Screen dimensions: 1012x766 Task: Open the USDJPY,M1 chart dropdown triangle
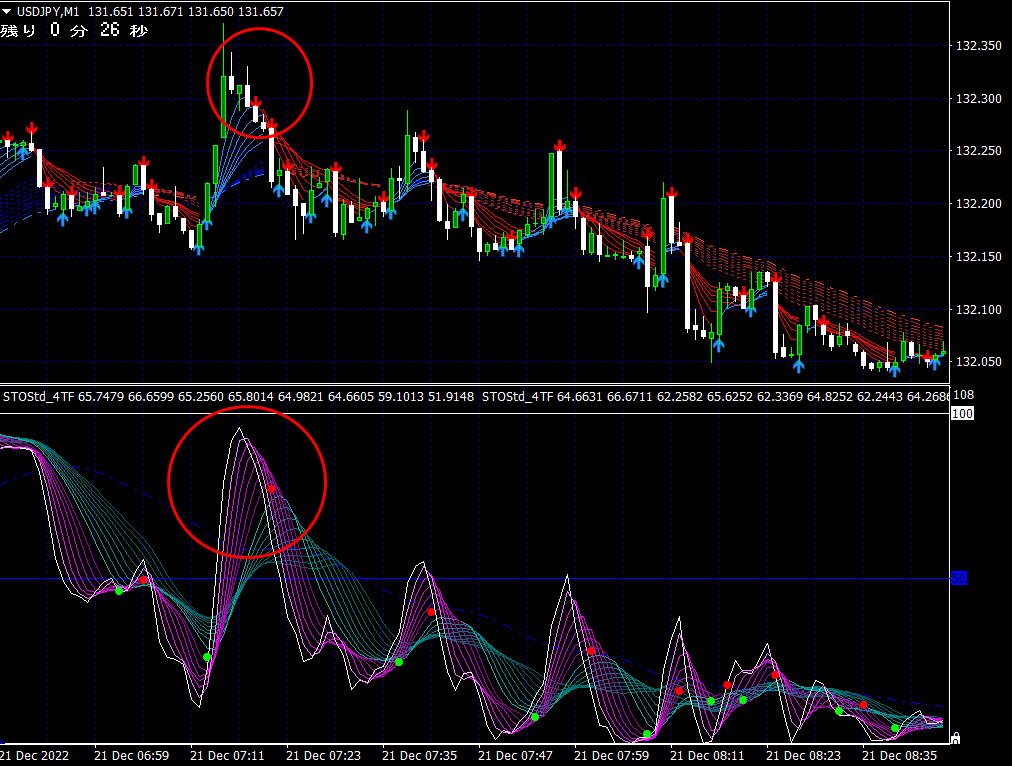(6, 11)
